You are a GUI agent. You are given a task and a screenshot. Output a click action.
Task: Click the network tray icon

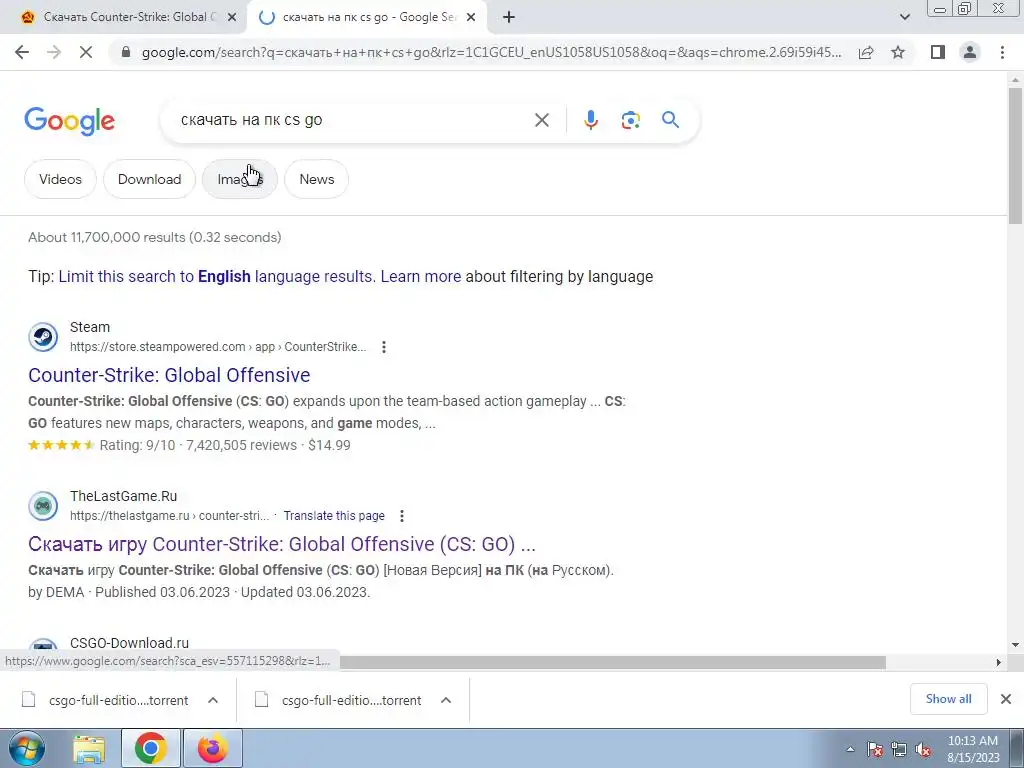(899, 749)
